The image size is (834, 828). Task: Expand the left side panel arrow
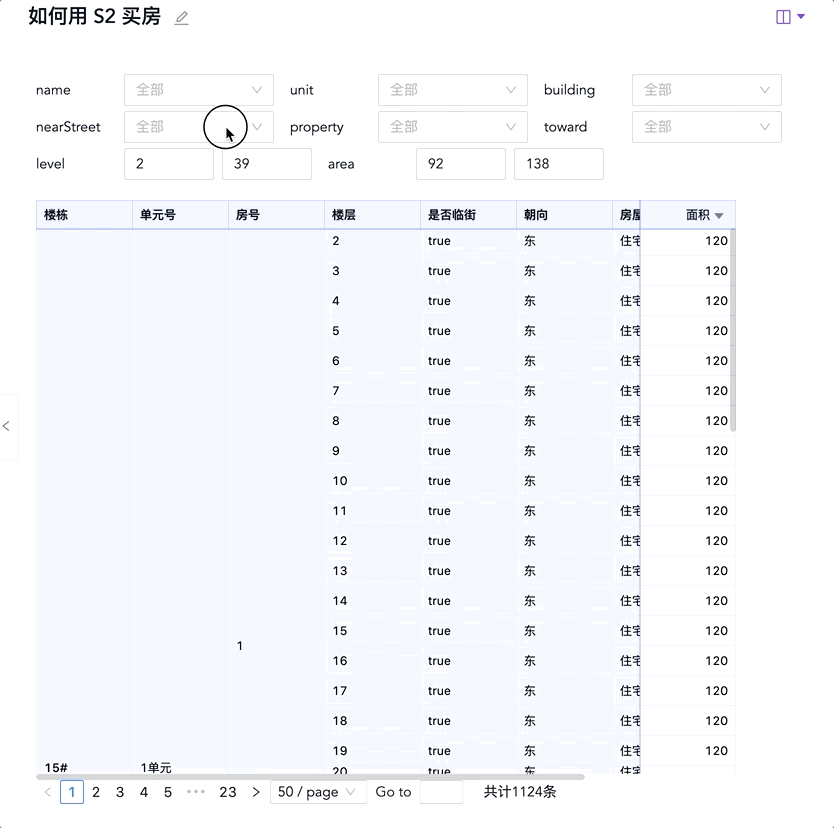click(6, 426)
